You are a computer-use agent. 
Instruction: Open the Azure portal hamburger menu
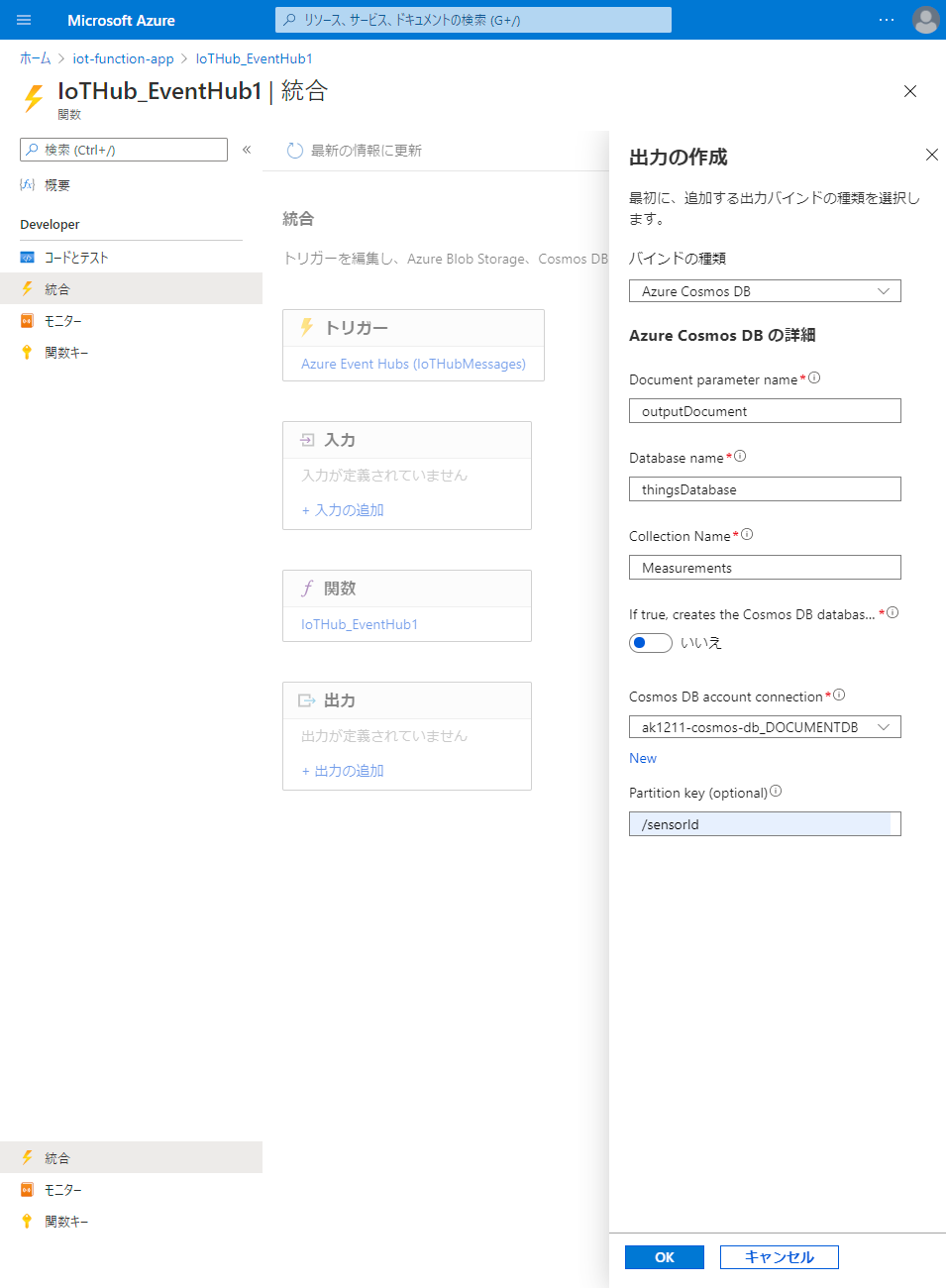click(24, 20)
